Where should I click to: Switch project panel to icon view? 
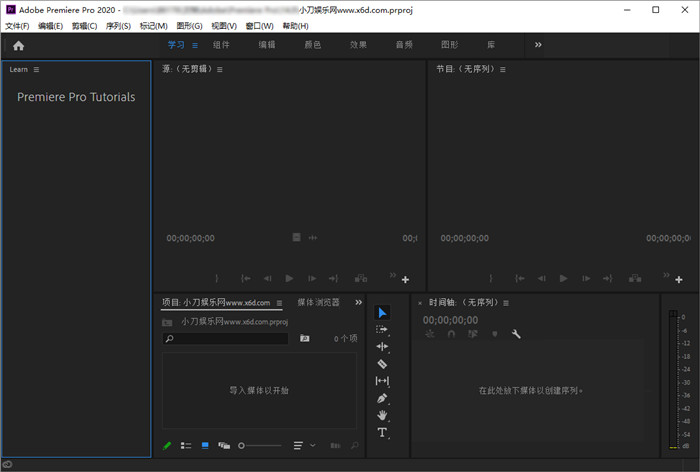(205, 445)
